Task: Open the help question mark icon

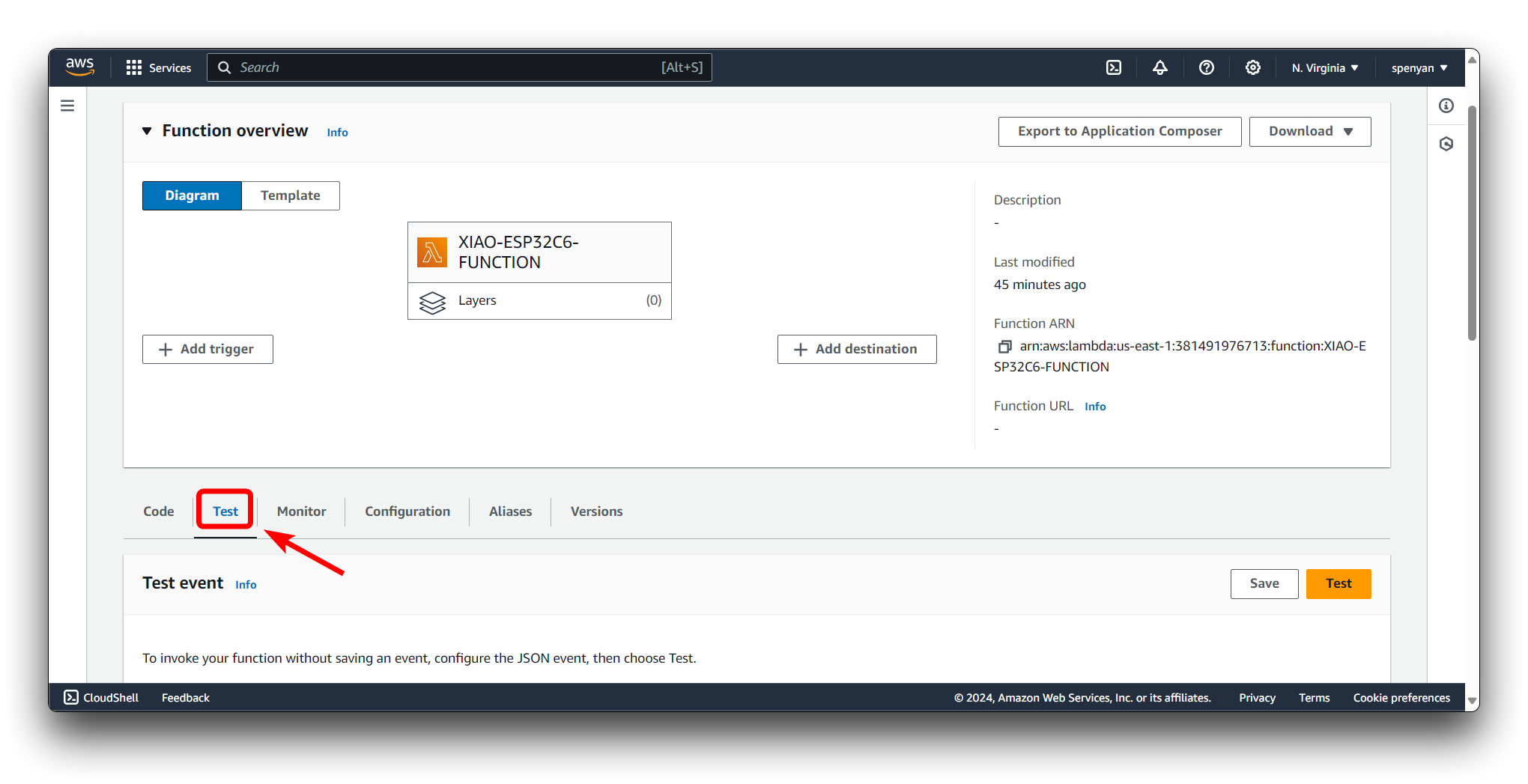Action: click(1207, 67)
